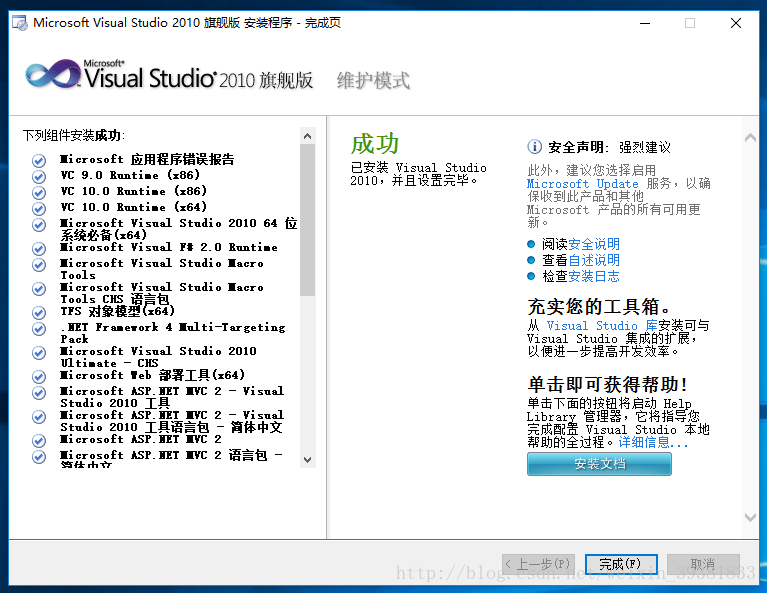Close the installer window

pos(736,23)
